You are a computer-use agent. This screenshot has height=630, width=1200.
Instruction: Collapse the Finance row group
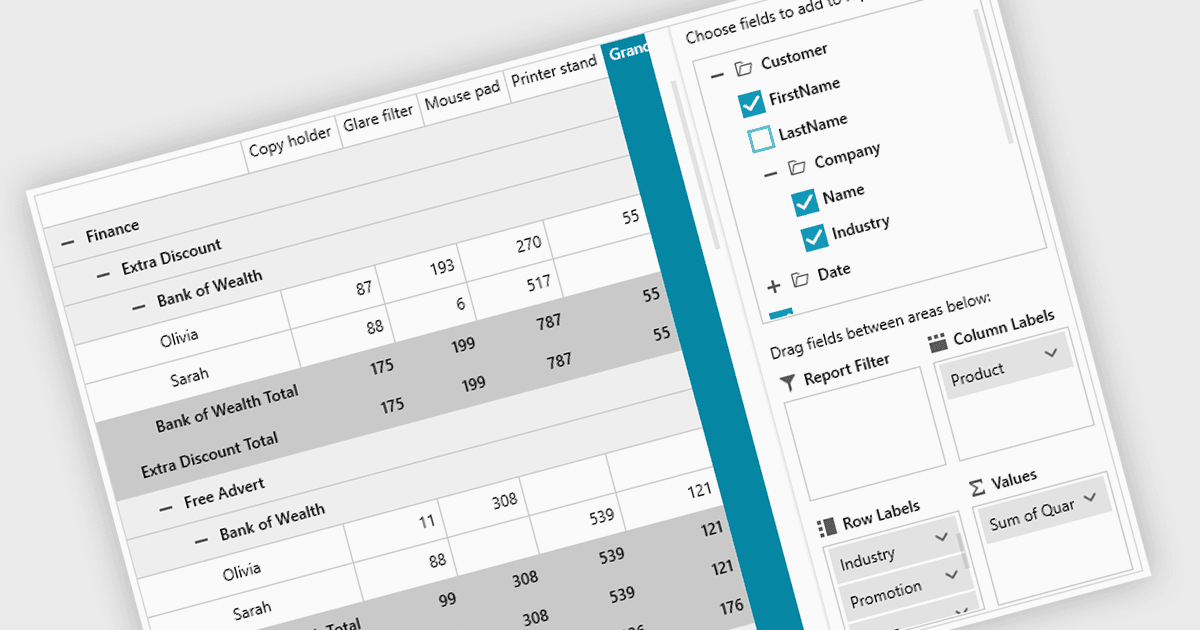coord(68,242)
